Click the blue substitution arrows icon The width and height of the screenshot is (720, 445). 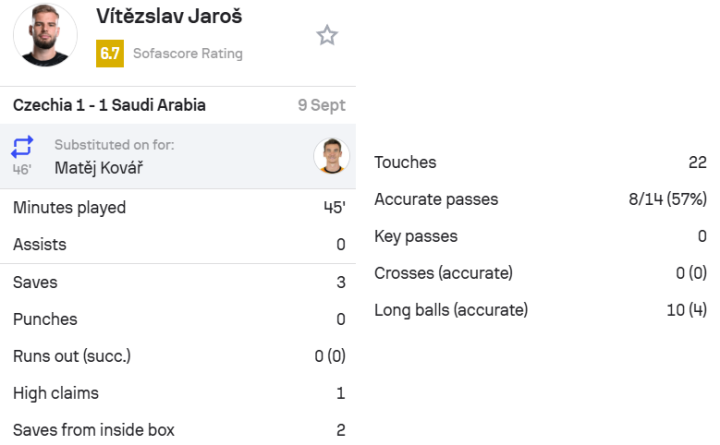(x=22, y=146)
